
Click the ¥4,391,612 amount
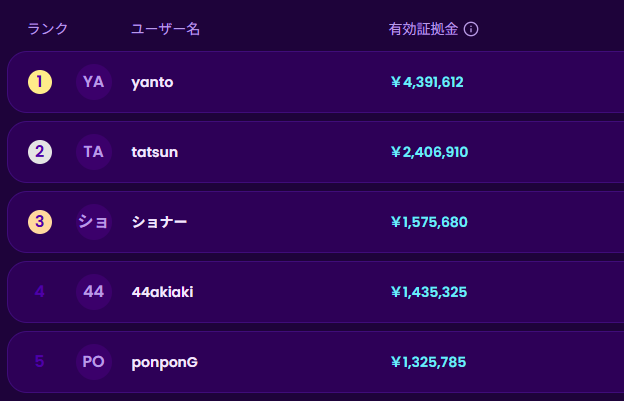coord(427,82)
